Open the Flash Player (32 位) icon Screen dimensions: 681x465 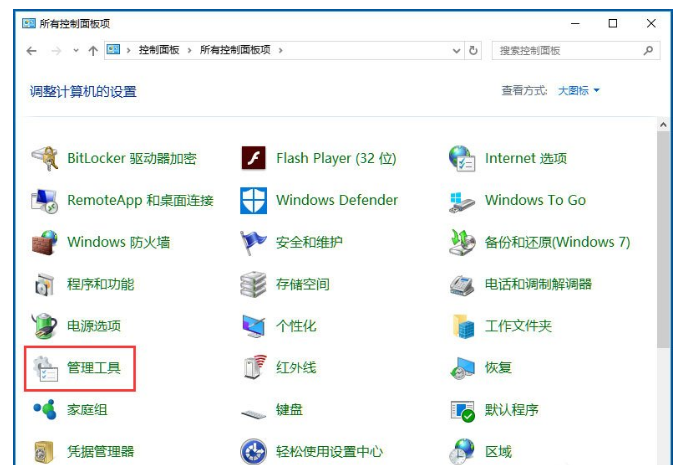(x=253, y=158)
